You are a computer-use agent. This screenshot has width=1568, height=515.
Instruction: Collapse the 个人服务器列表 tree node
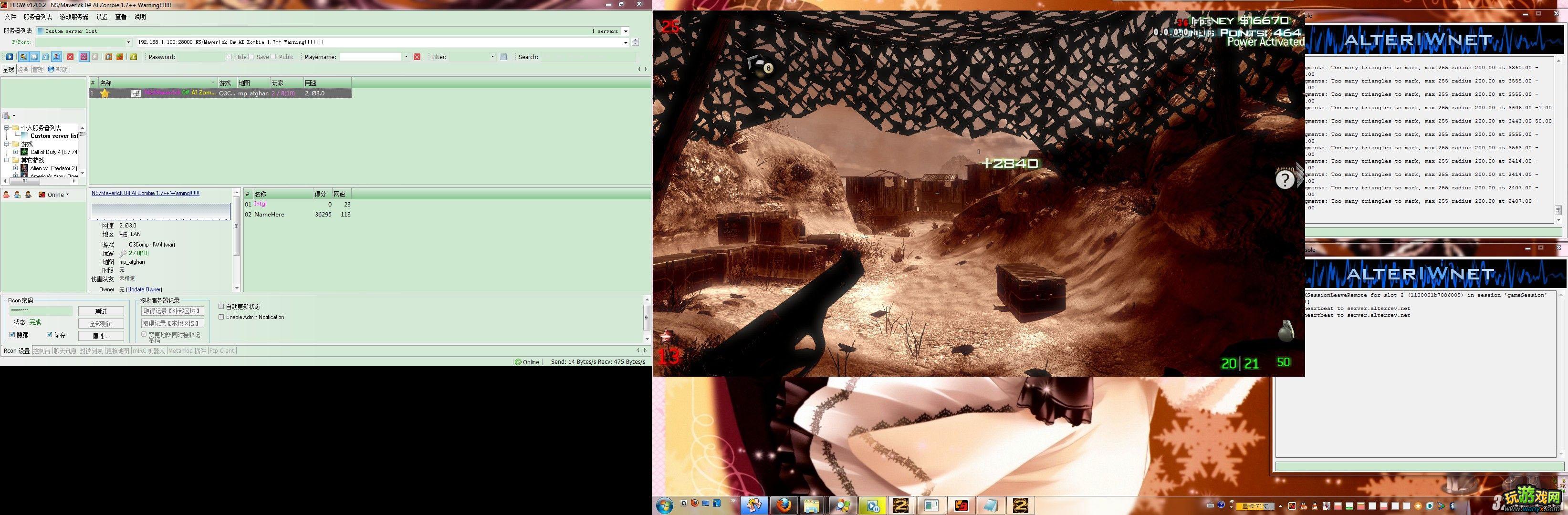tap(7, 128)
